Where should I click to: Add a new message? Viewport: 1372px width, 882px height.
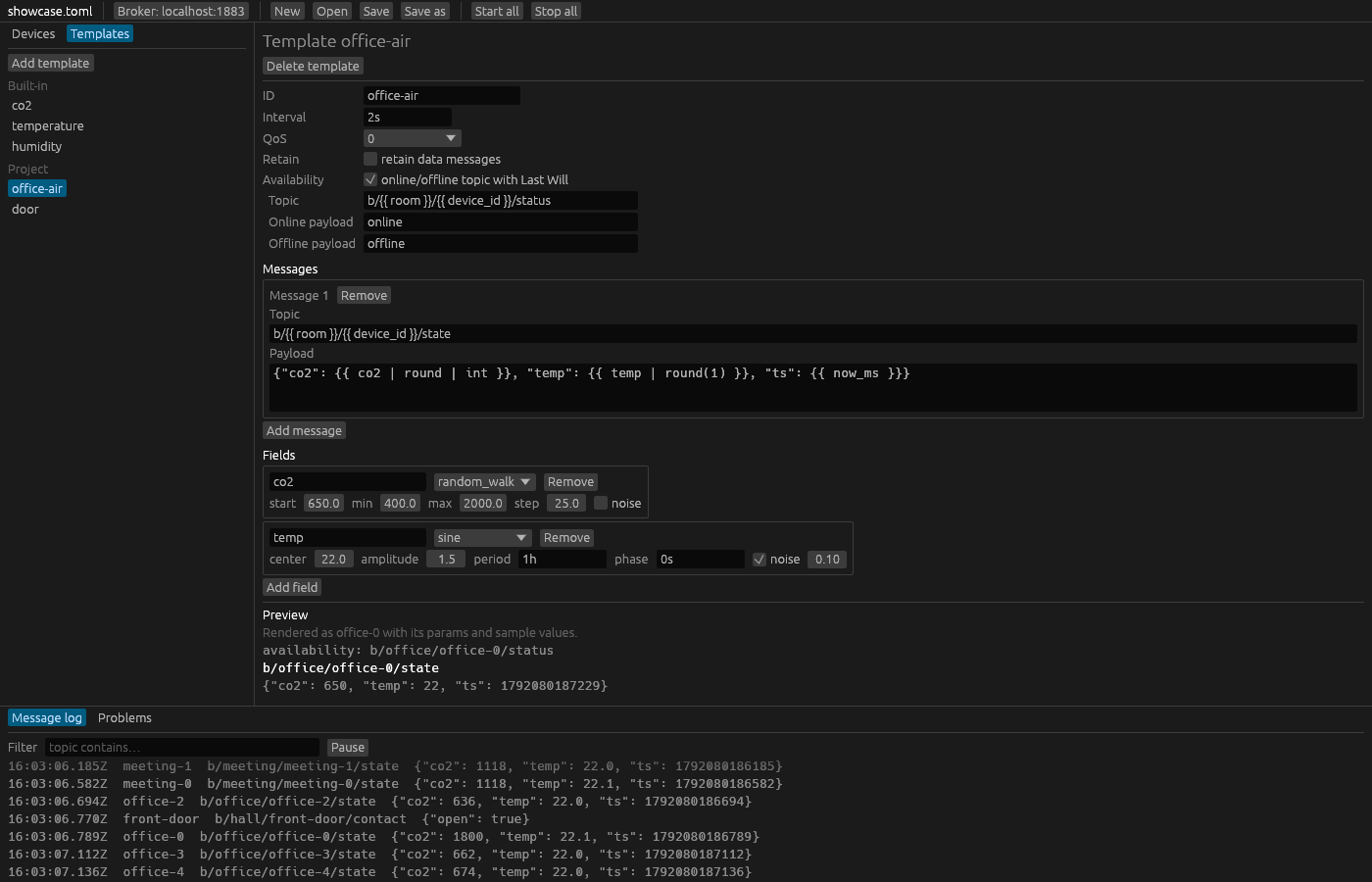[304, 430]
